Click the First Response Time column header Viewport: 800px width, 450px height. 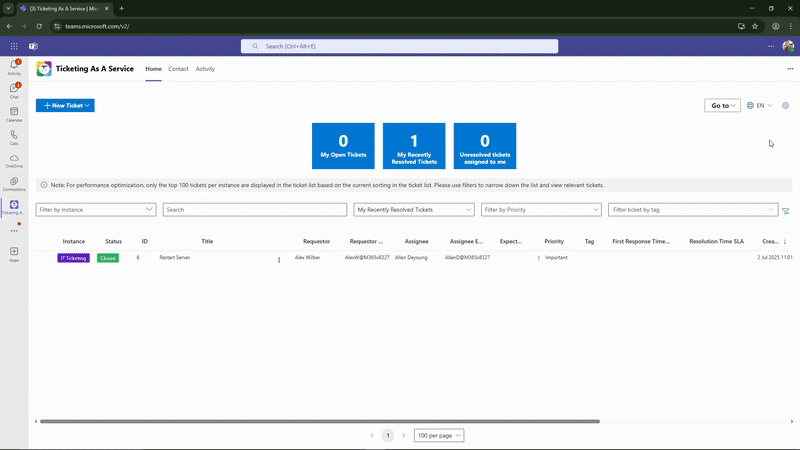coord(641,241)
